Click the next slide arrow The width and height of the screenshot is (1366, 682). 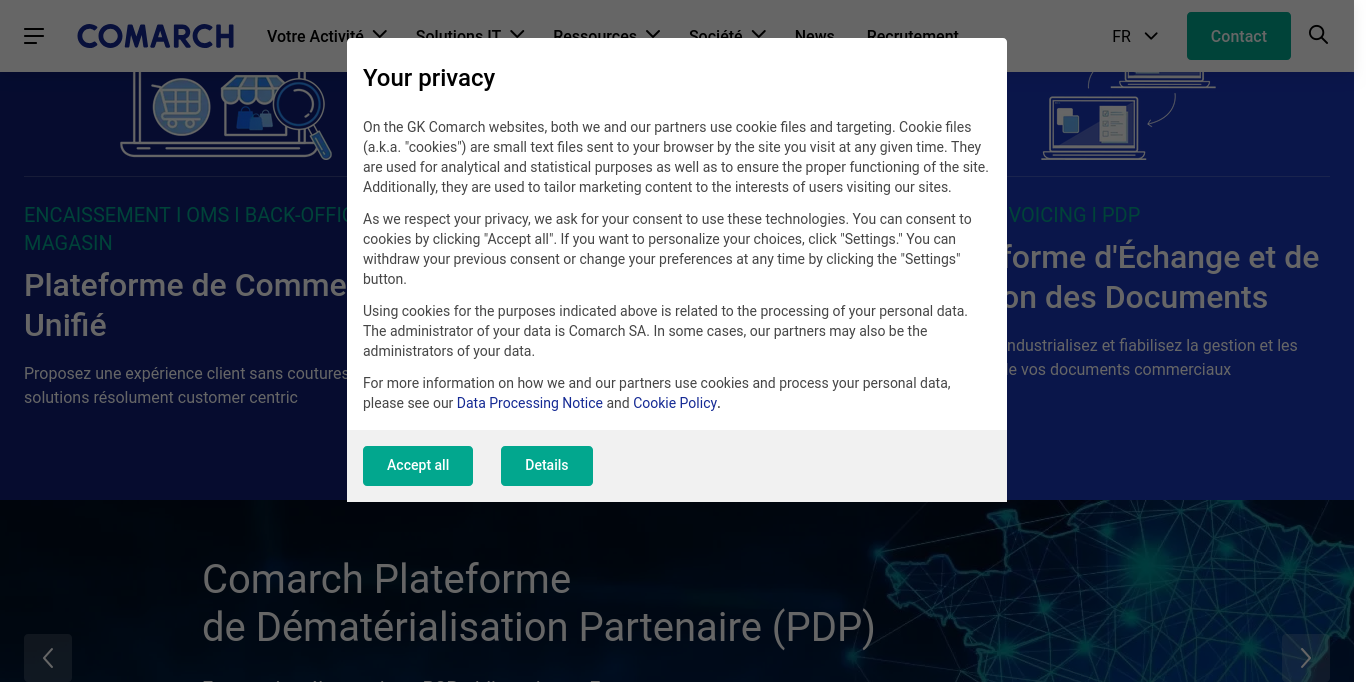pyautogui.click(x=1305, y=657)
